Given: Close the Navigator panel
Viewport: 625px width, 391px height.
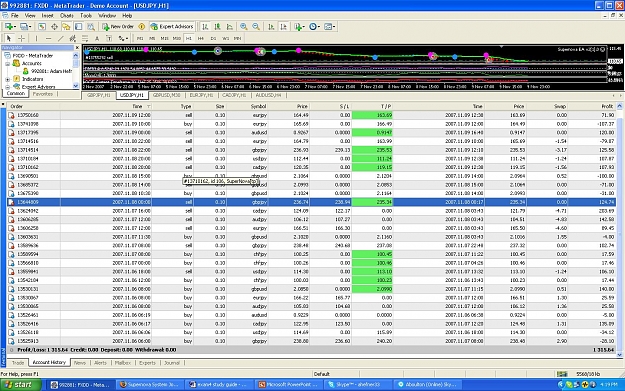Looking at the screenshot, I should coord(77,47).
